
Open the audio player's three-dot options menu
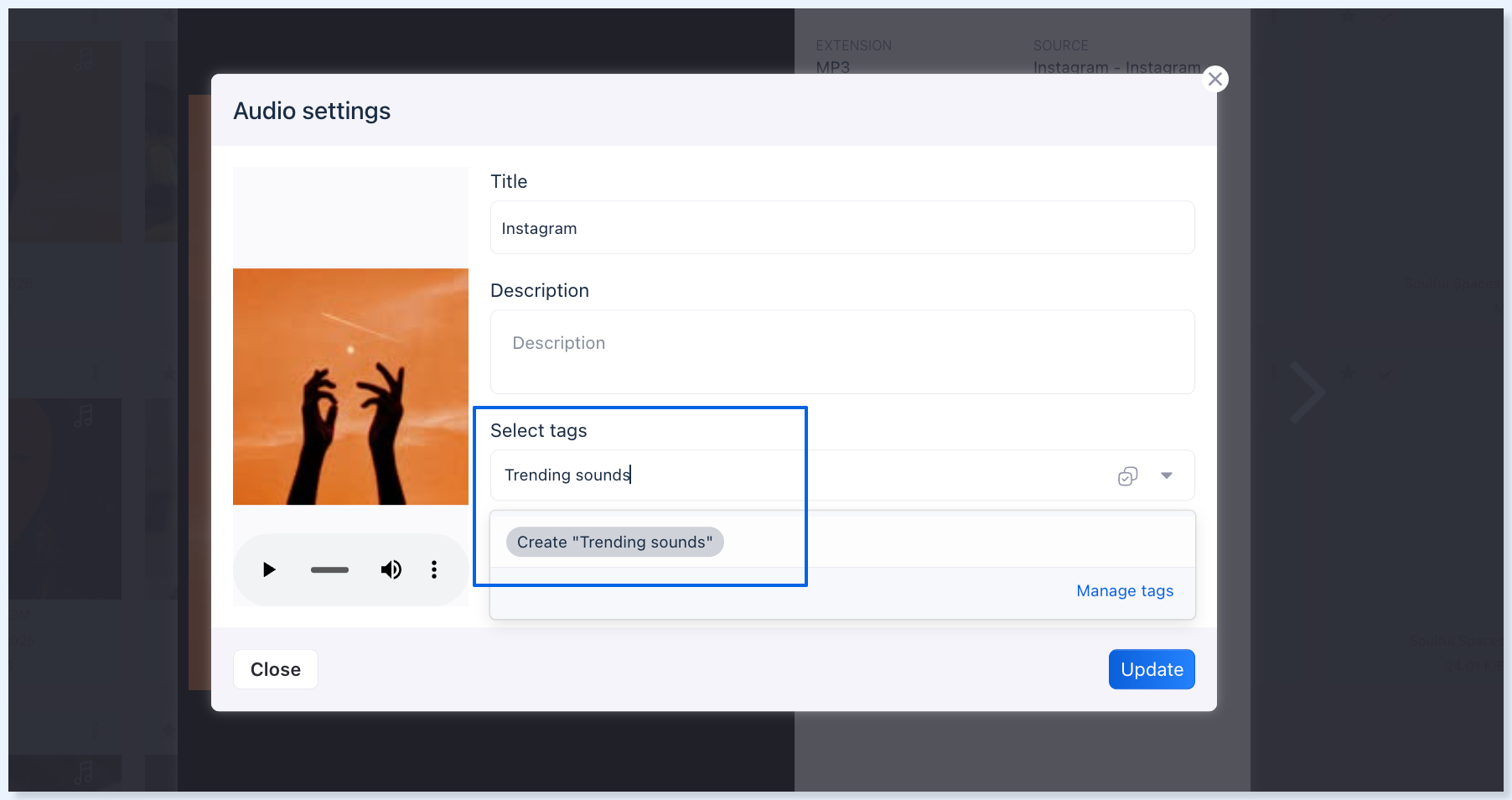click(434, 570)
